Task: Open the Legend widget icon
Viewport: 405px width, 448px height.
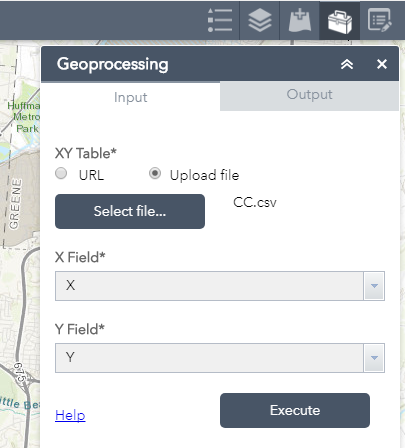Action: (220, 20)
